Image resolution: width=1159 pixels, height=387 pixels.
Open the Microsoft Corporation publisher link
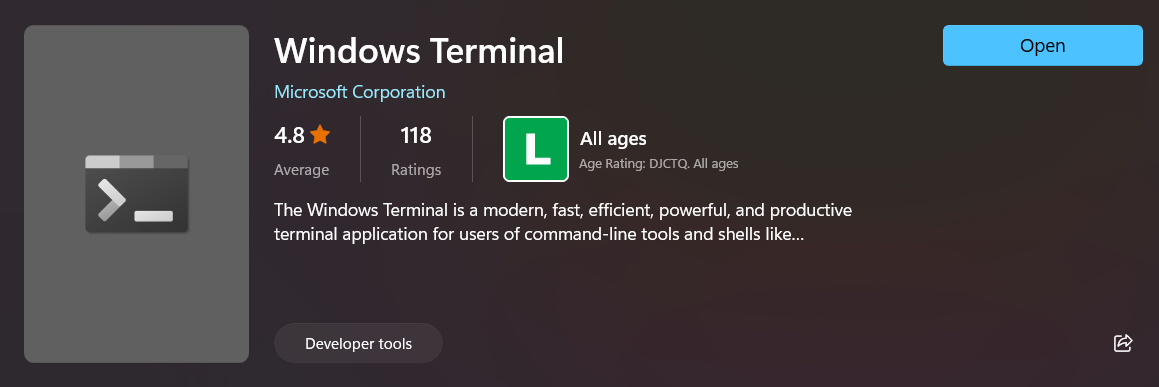tap(359, 92)
